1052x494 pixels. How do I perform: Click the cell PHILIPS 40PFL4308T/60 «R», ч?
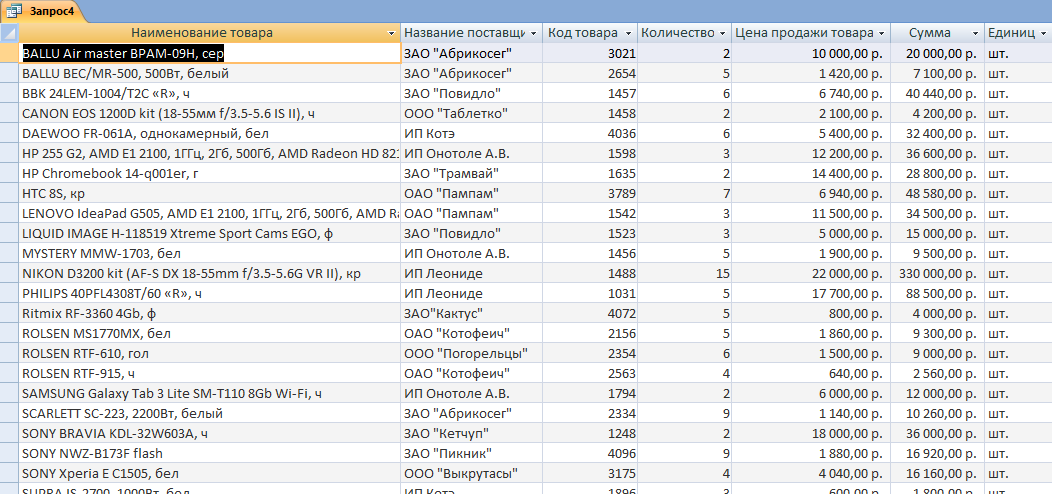click(x=210, y=293)
